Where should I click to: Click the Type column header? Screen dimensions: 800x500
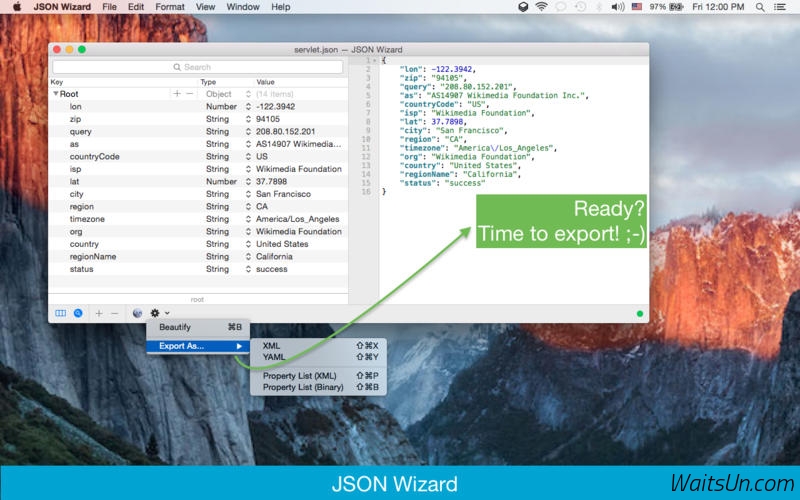[208, 82]
